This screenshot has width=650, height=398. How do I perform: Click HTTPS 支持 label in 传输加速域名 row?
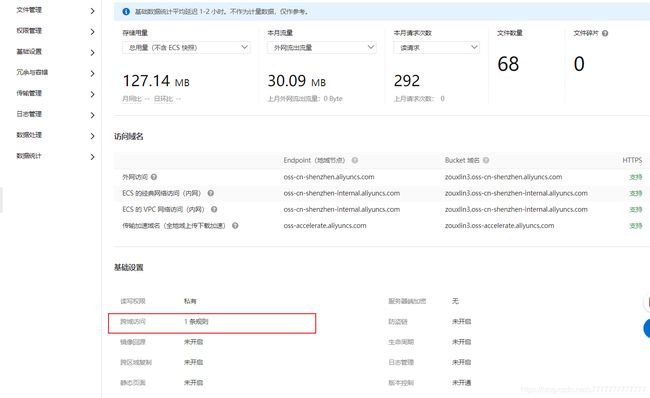[x=635, y=226]
